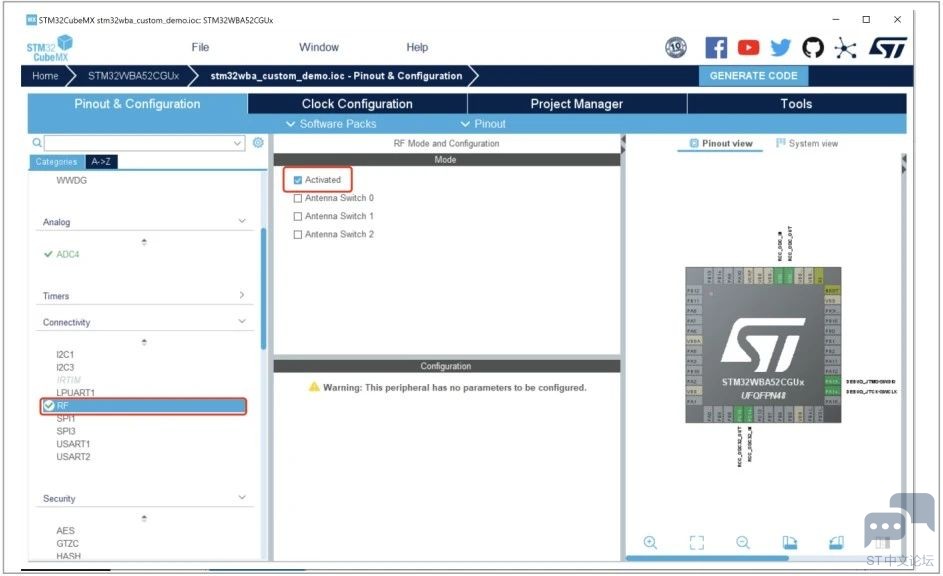This screenshot has width=943, height=576.
Task: Click the ST logo in the header
Action: coord(888,47)
